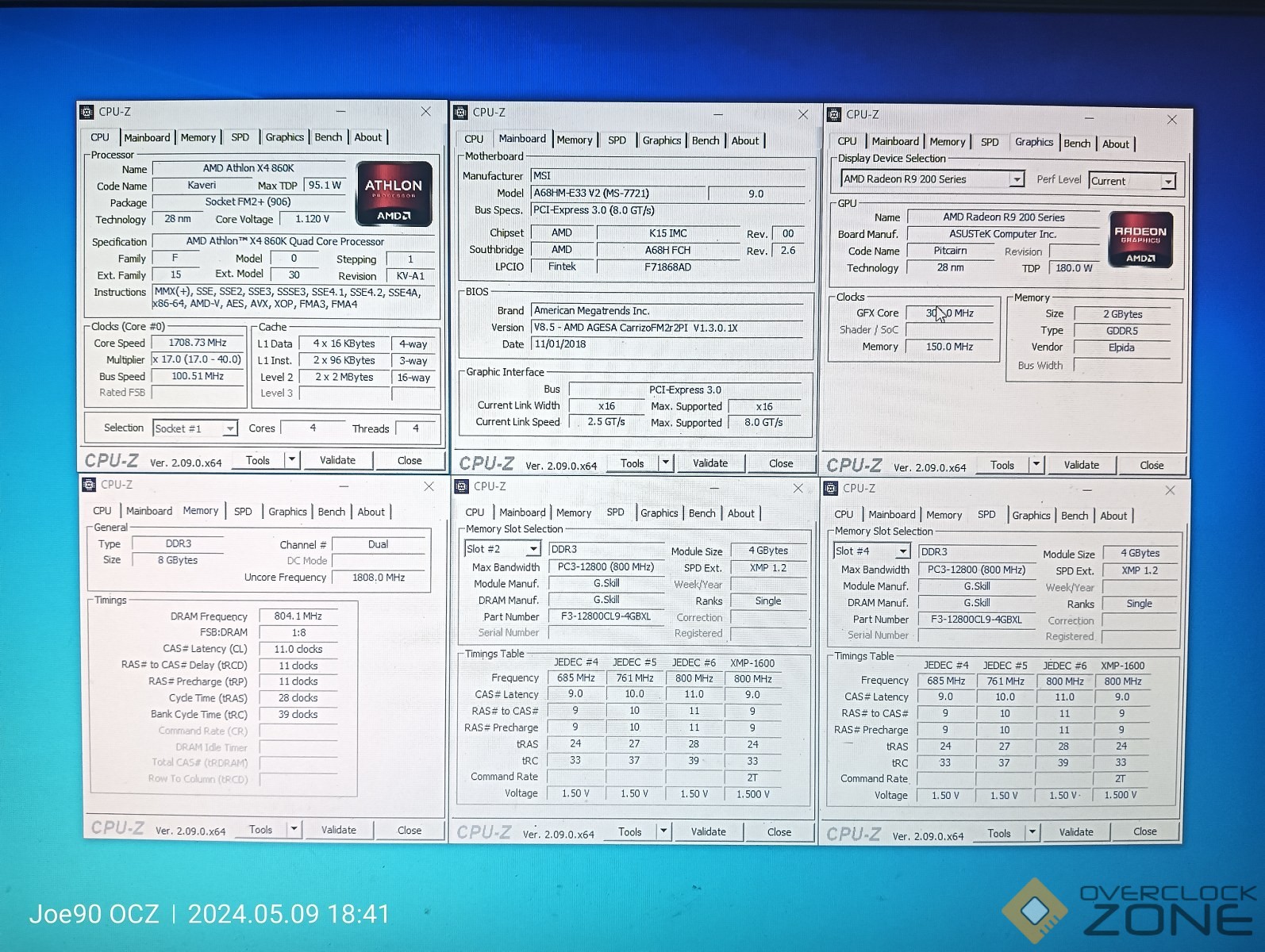Click Close button in Slot #4 SPD window
This screenshot has width=1265, height=952.
point(1145,831)
